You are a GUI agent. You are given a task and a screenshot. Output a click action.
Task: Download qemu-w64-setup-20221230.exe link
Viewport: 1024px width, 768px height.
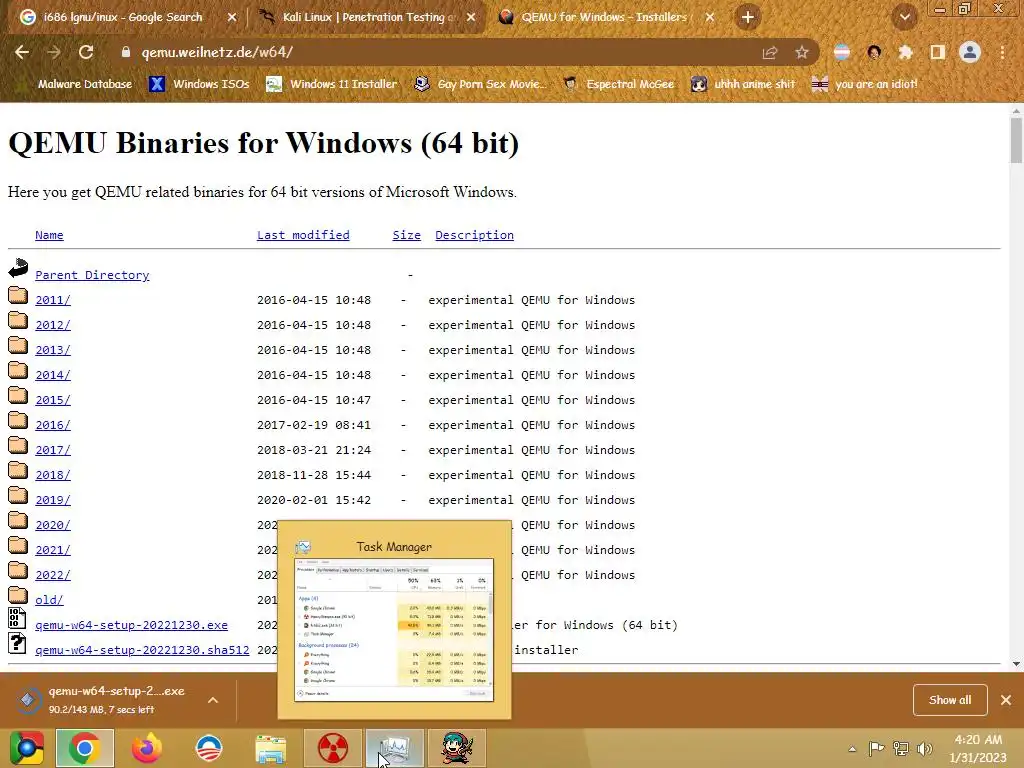coord(131,625)
